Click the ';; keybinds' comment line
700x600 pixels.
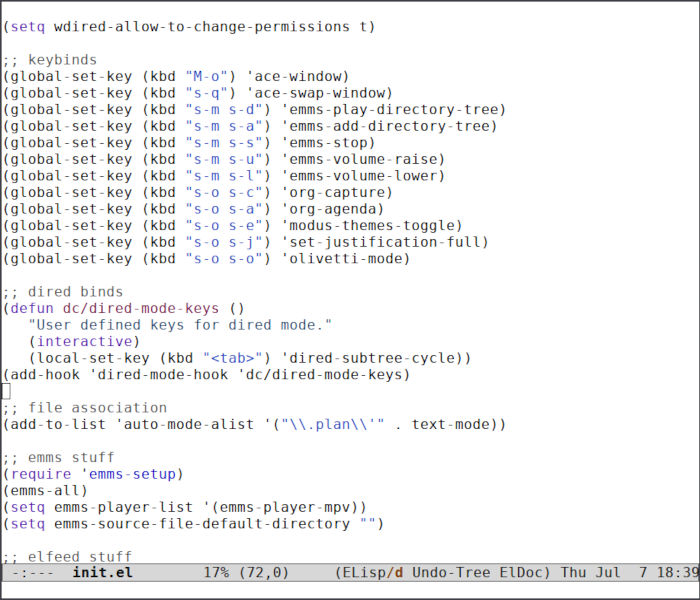(50, 60)
